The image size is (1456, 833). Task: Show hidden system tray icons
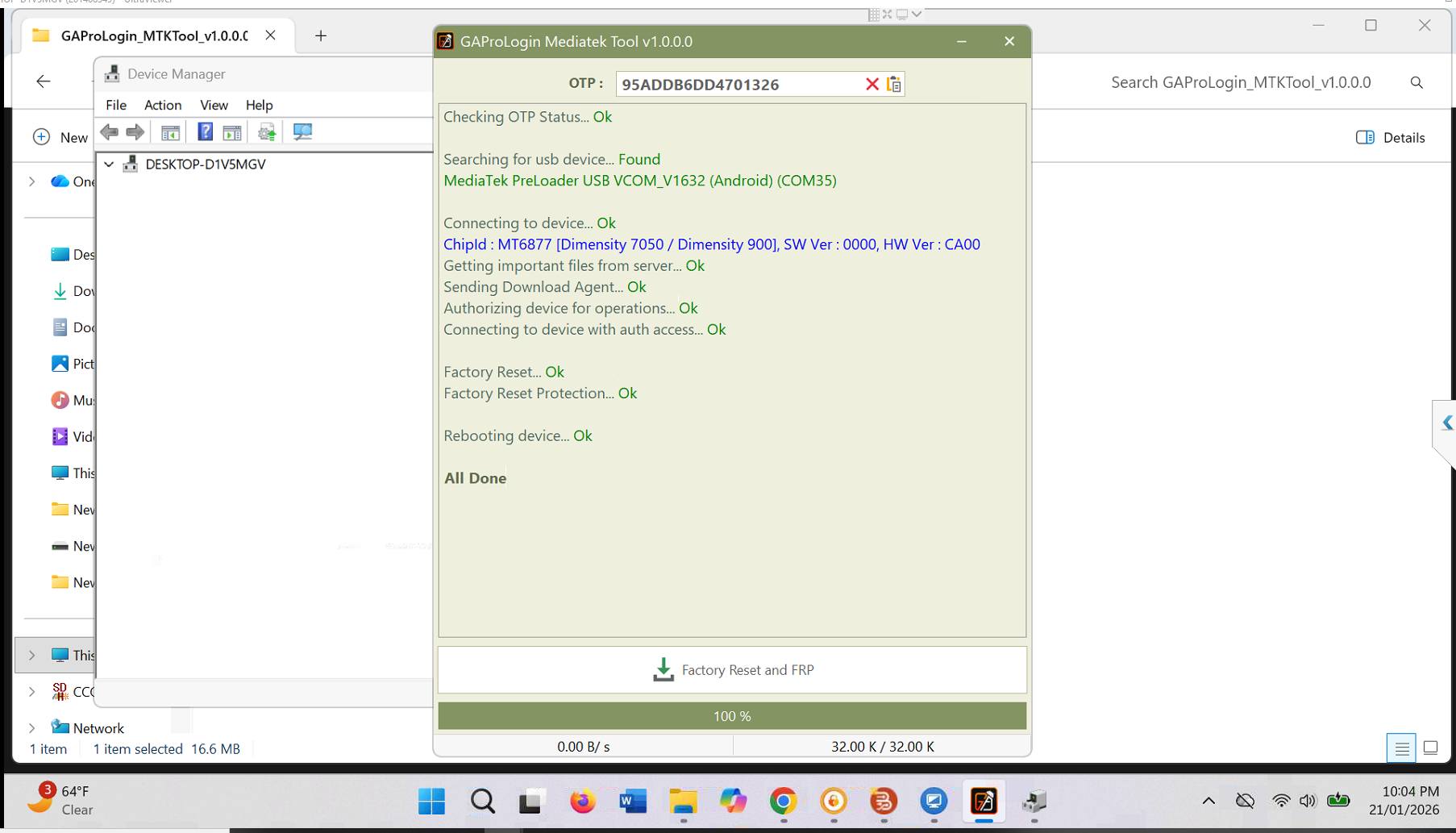click(1208, 801)
